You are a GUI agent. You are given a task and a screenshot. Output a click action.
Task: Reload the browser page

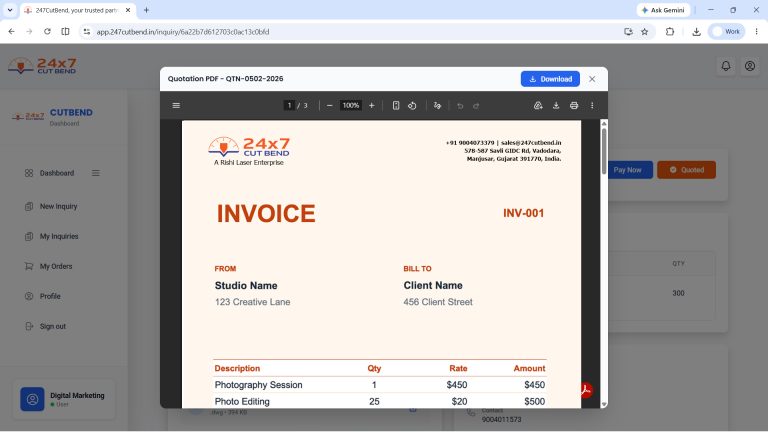point(47,31)
